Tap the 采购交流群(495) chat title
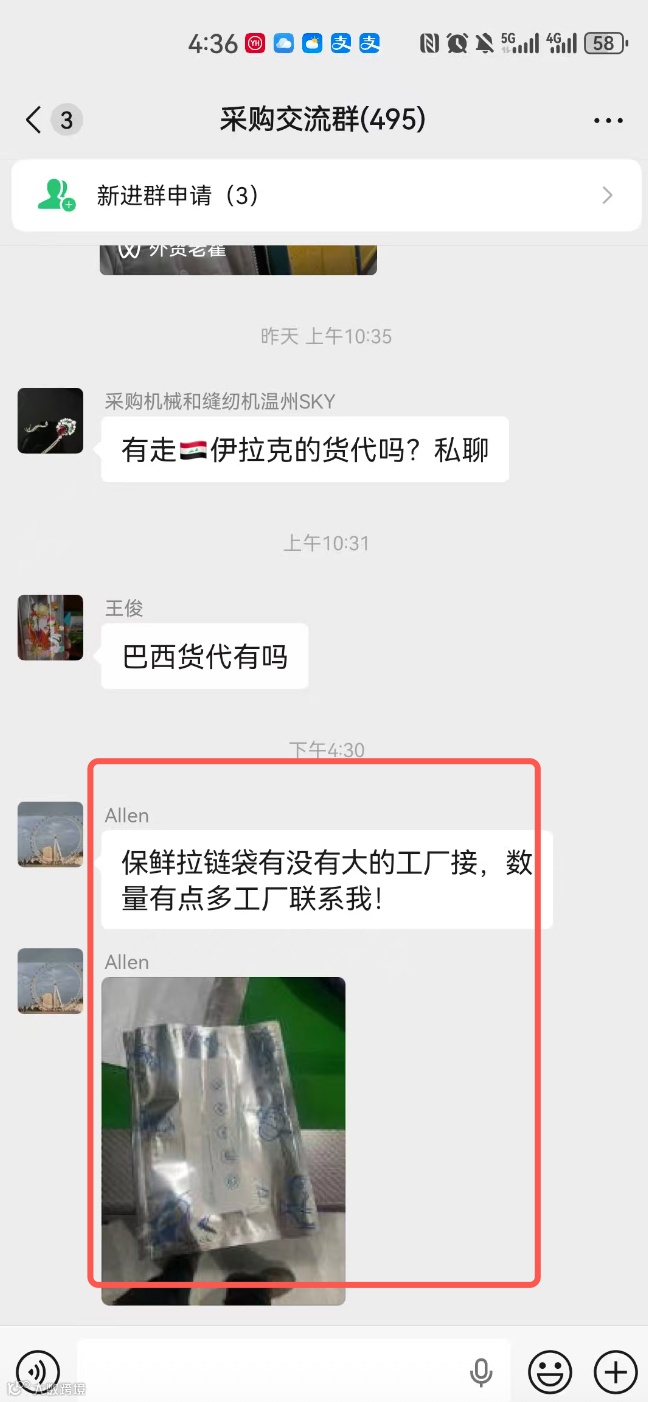Viewport: 648px width, 1402px height. (323, 120)
